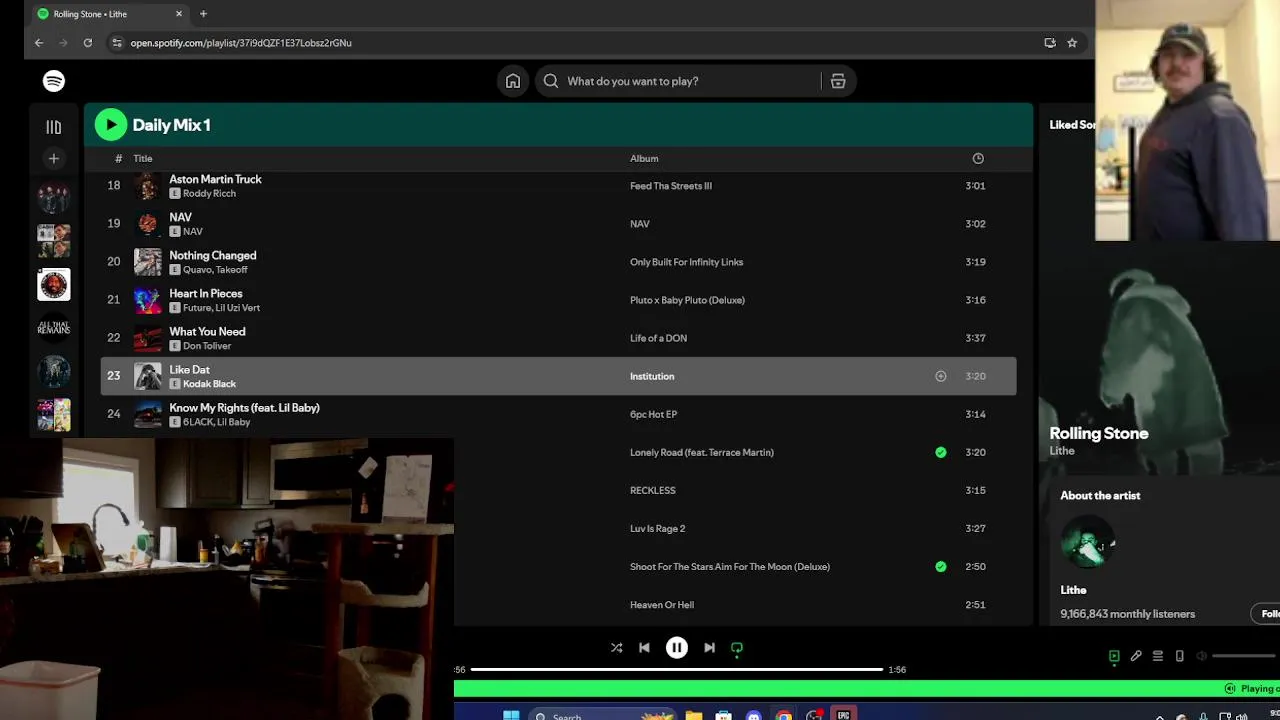Image resolution: width=1280 pixels, height=720 pixels.
Task: Reload the Spotify page
Action: [x=88, y=43]
